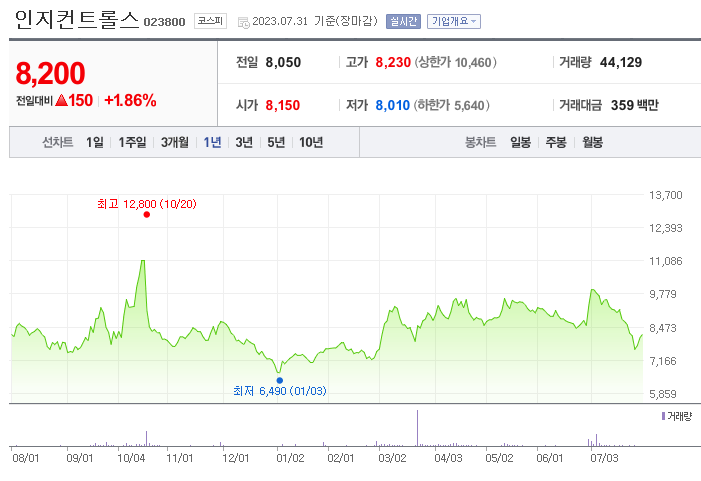Click the 최저 6,490 (01/03) label
Screen dimensions: 701x481
click(x=280, y=391)
